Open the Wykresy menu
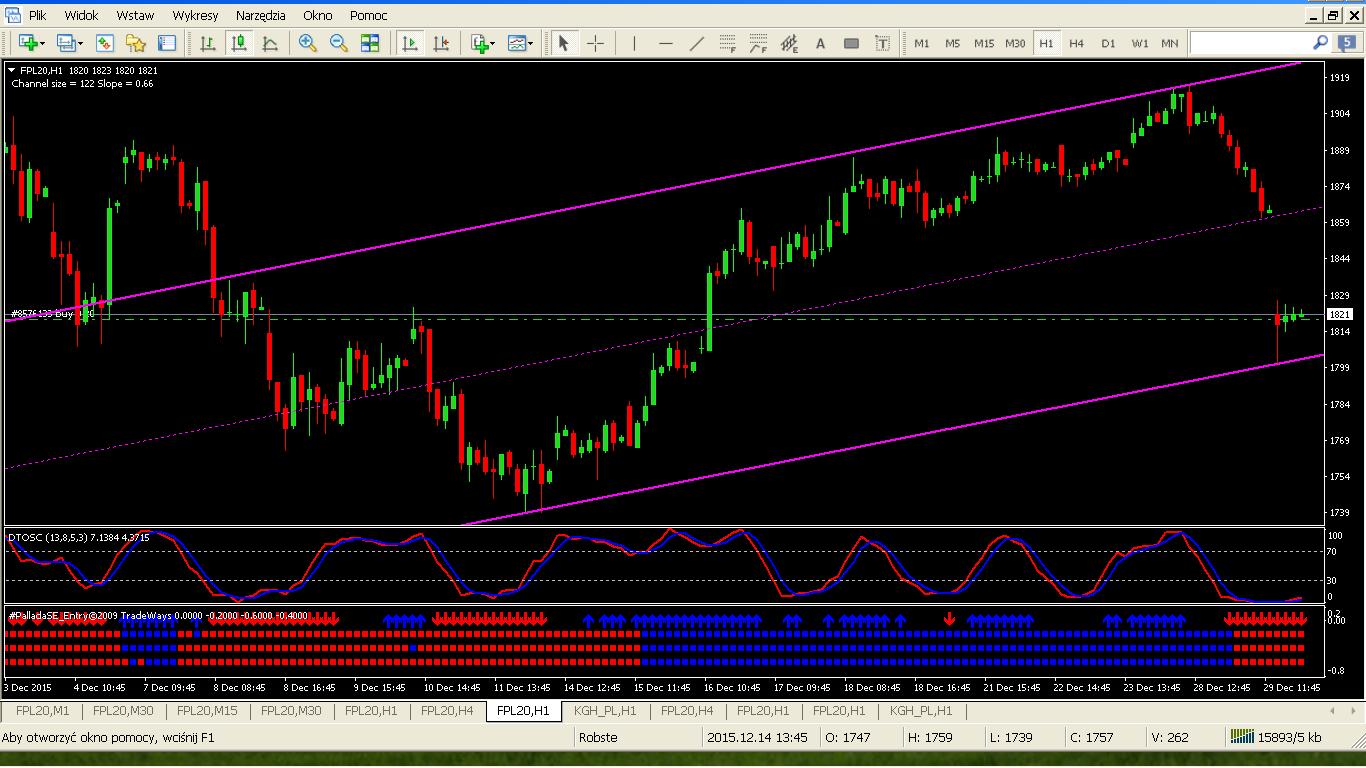 [195, 15]
